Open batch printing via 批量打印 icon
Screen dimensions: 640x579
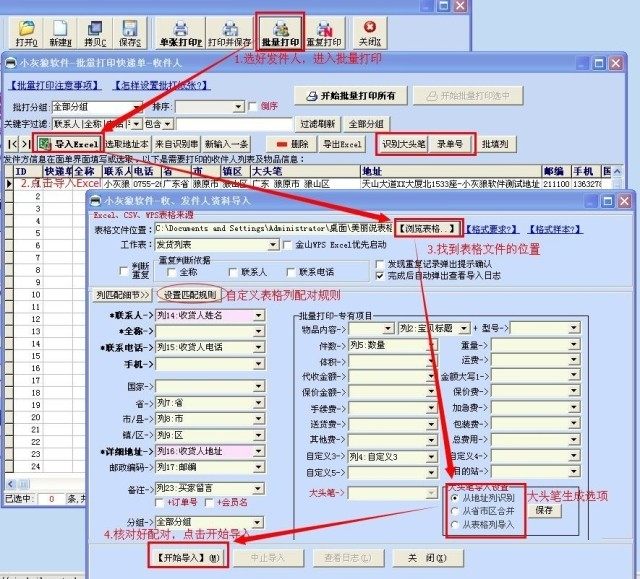point(280,33)
